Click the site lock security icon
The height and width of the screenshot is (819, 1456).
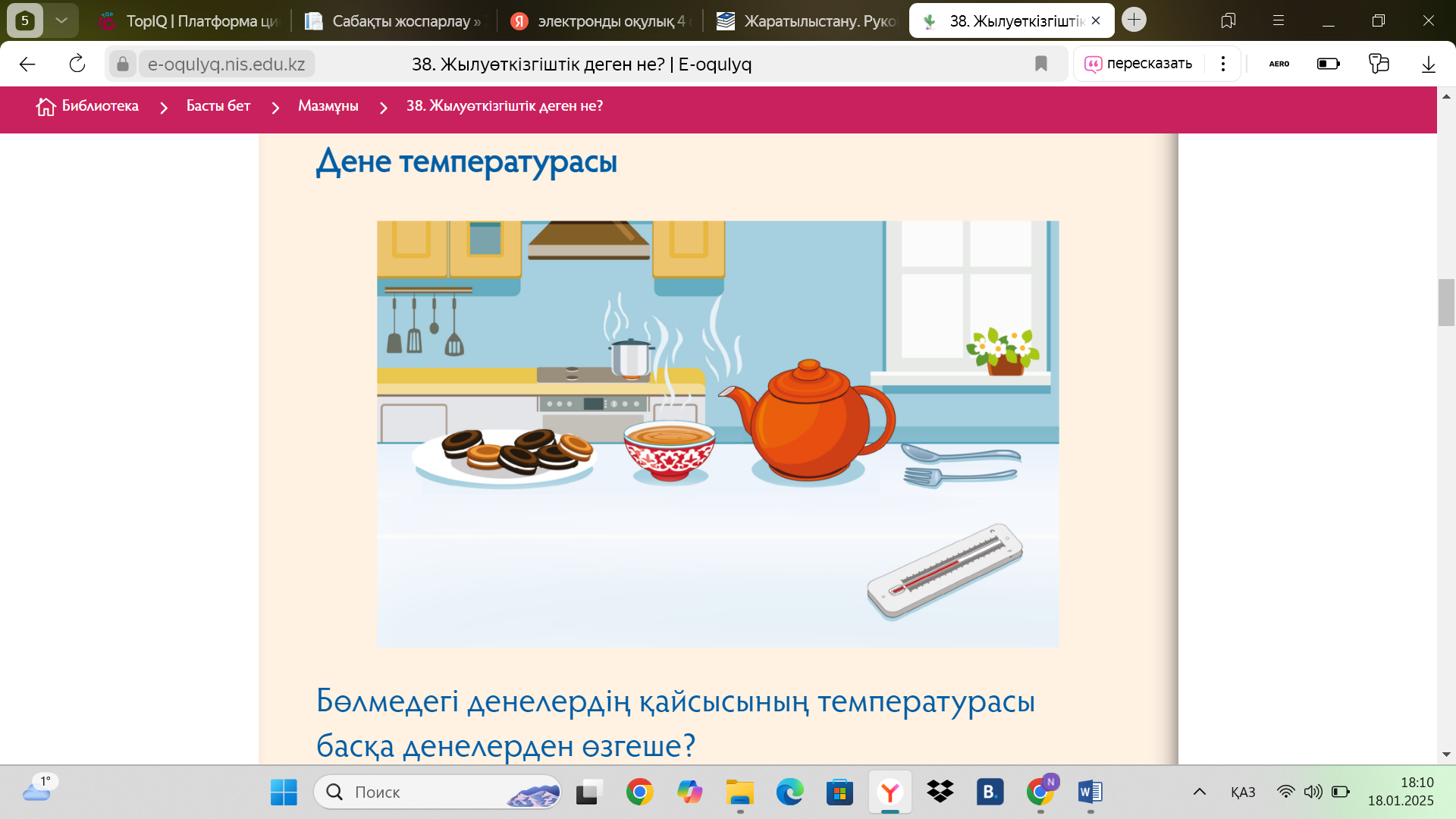(122, 64)
